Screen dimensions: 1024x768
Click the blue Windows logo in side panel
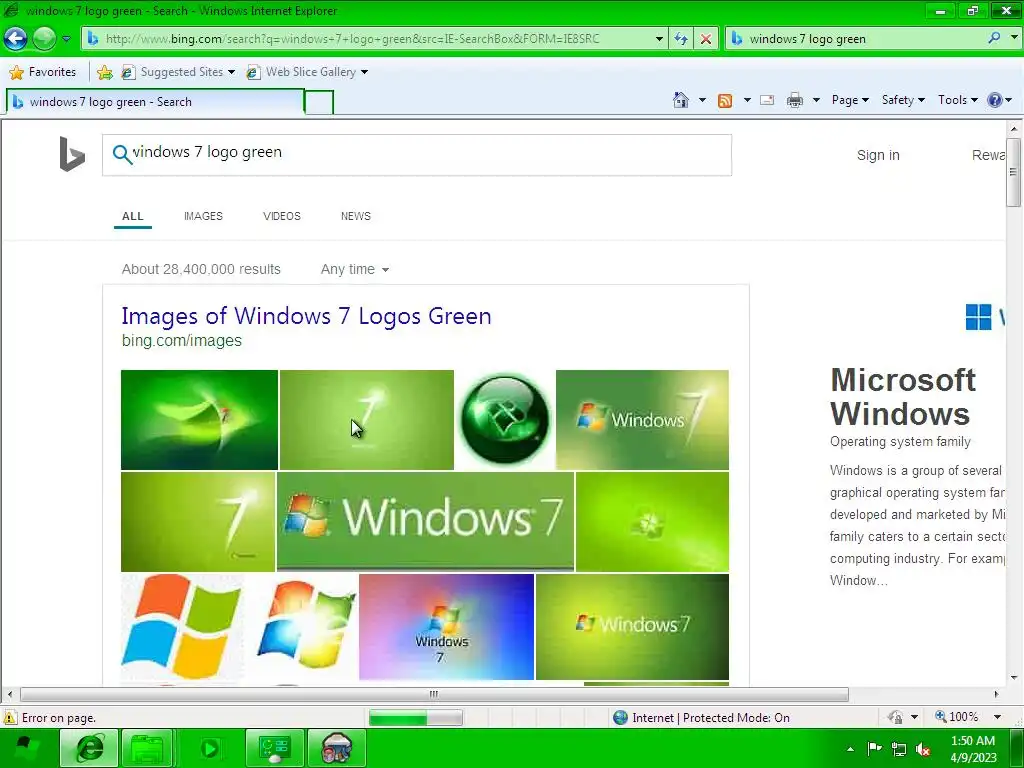978,317
